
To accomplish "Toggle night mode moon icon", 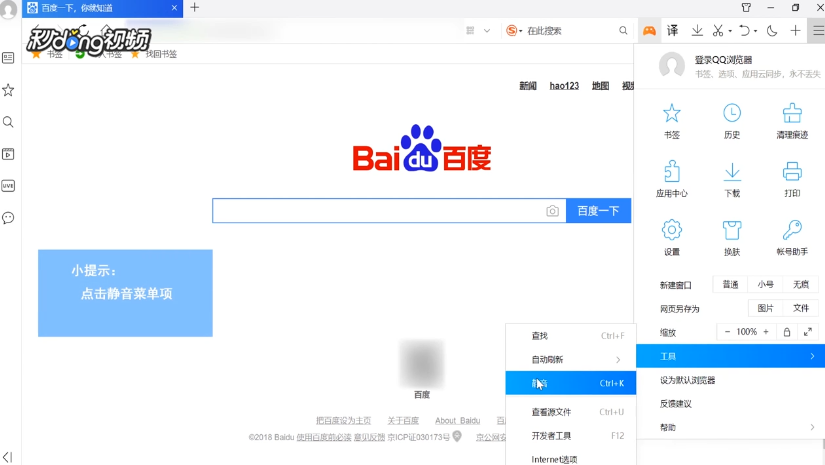I will click(772, 31).
